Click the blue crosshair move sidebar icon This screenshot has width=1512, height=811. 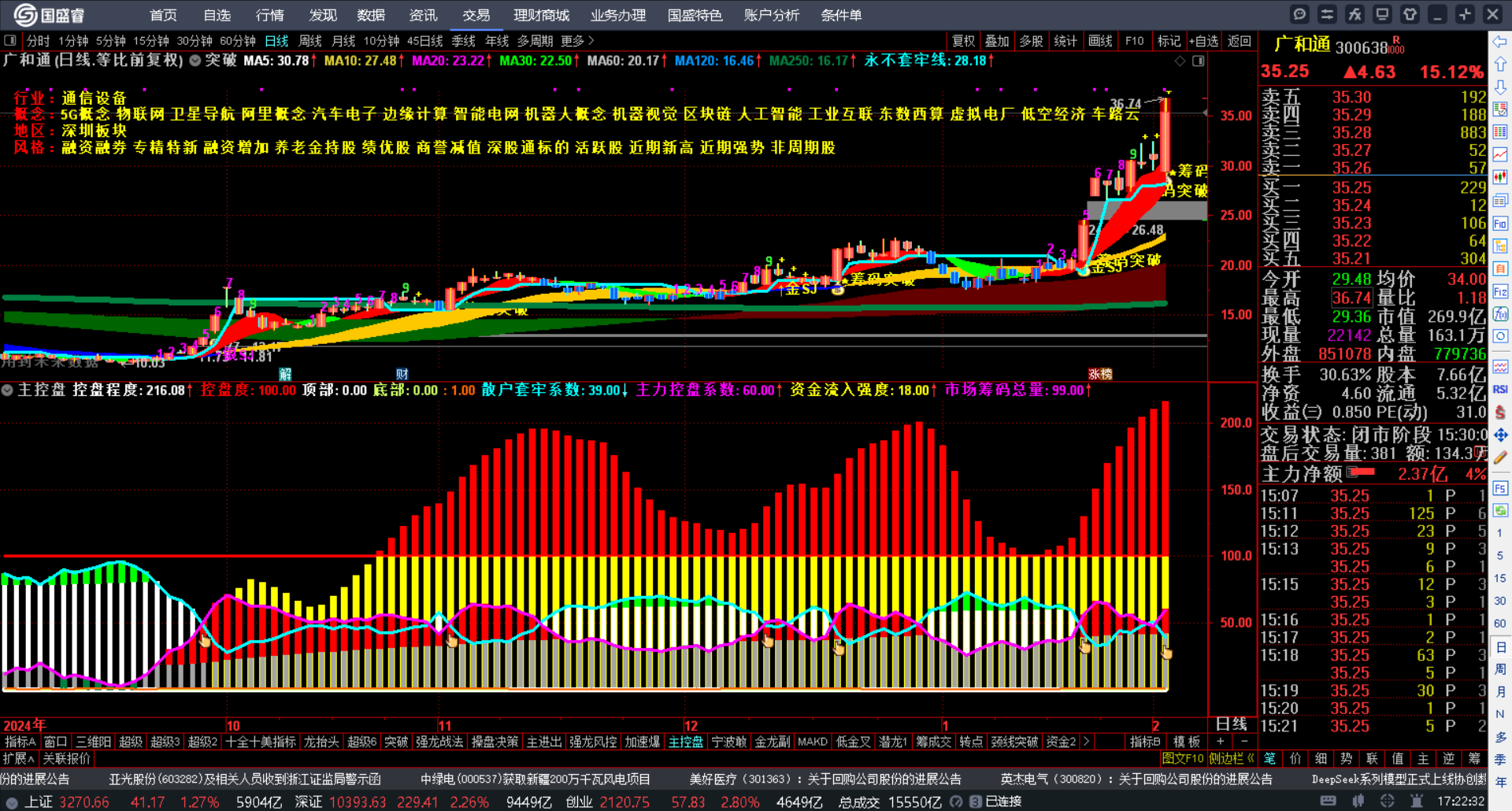1500,435
